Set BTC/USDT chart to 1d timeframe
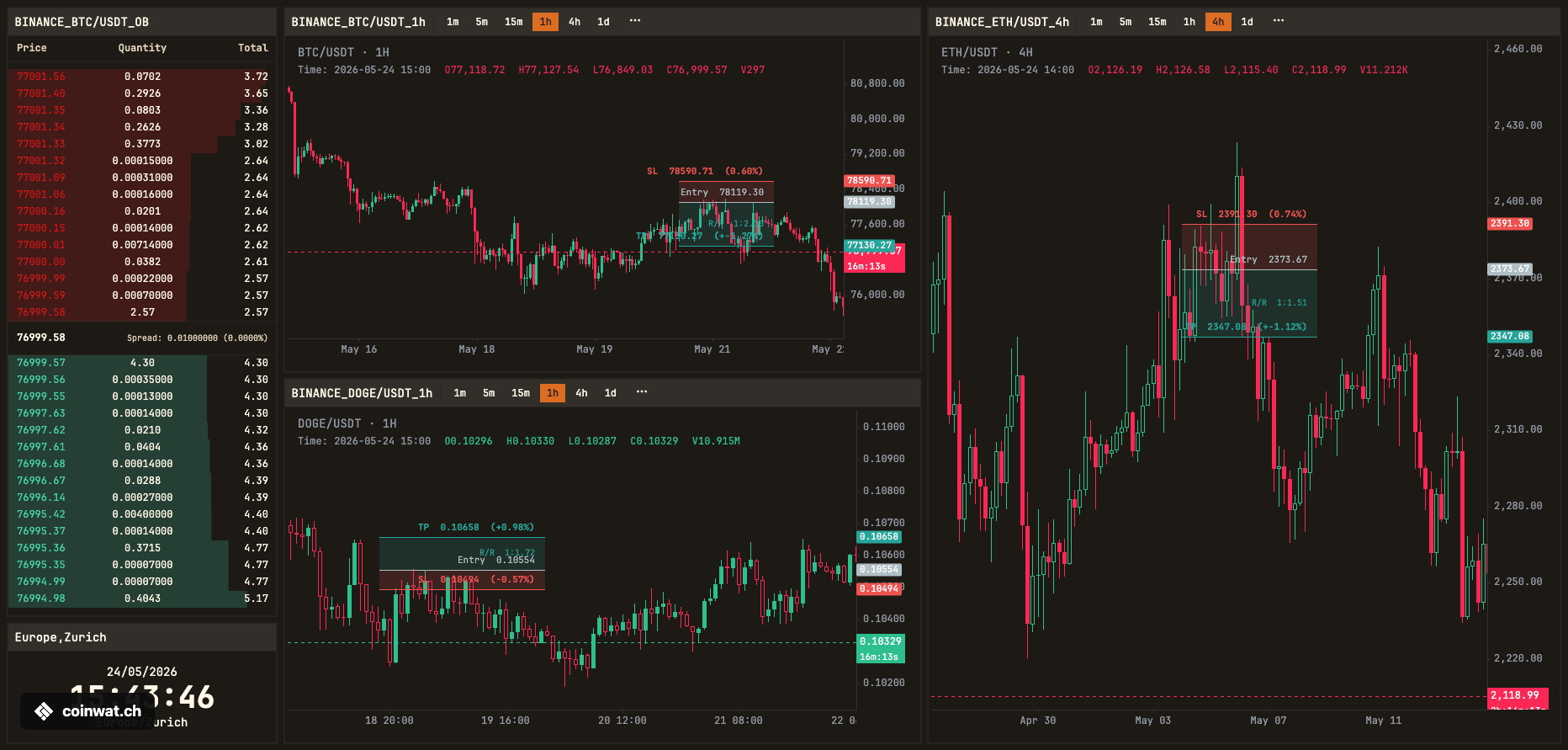Image resolution: width=1568 pixels, height=750 pixels. click(x=603, y=22)
